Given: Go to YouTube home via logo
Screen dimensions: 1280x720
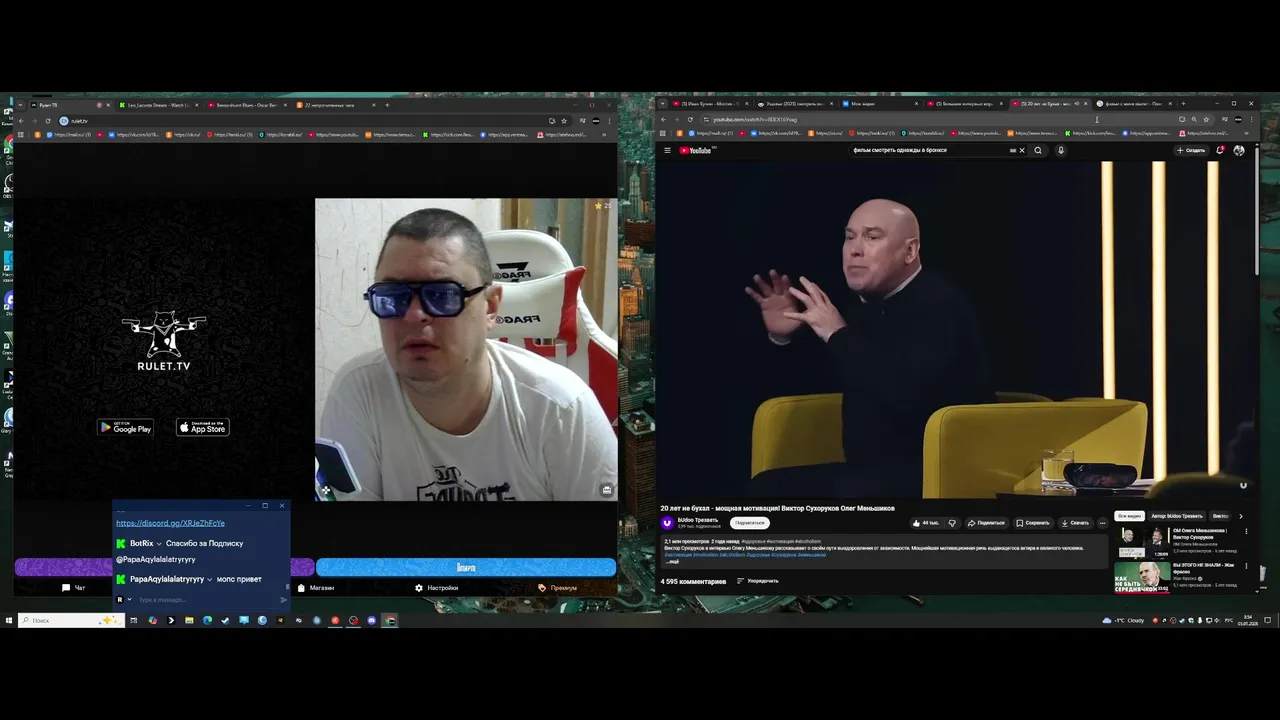Looking at the screenshot, I should (x=697, y=151).
